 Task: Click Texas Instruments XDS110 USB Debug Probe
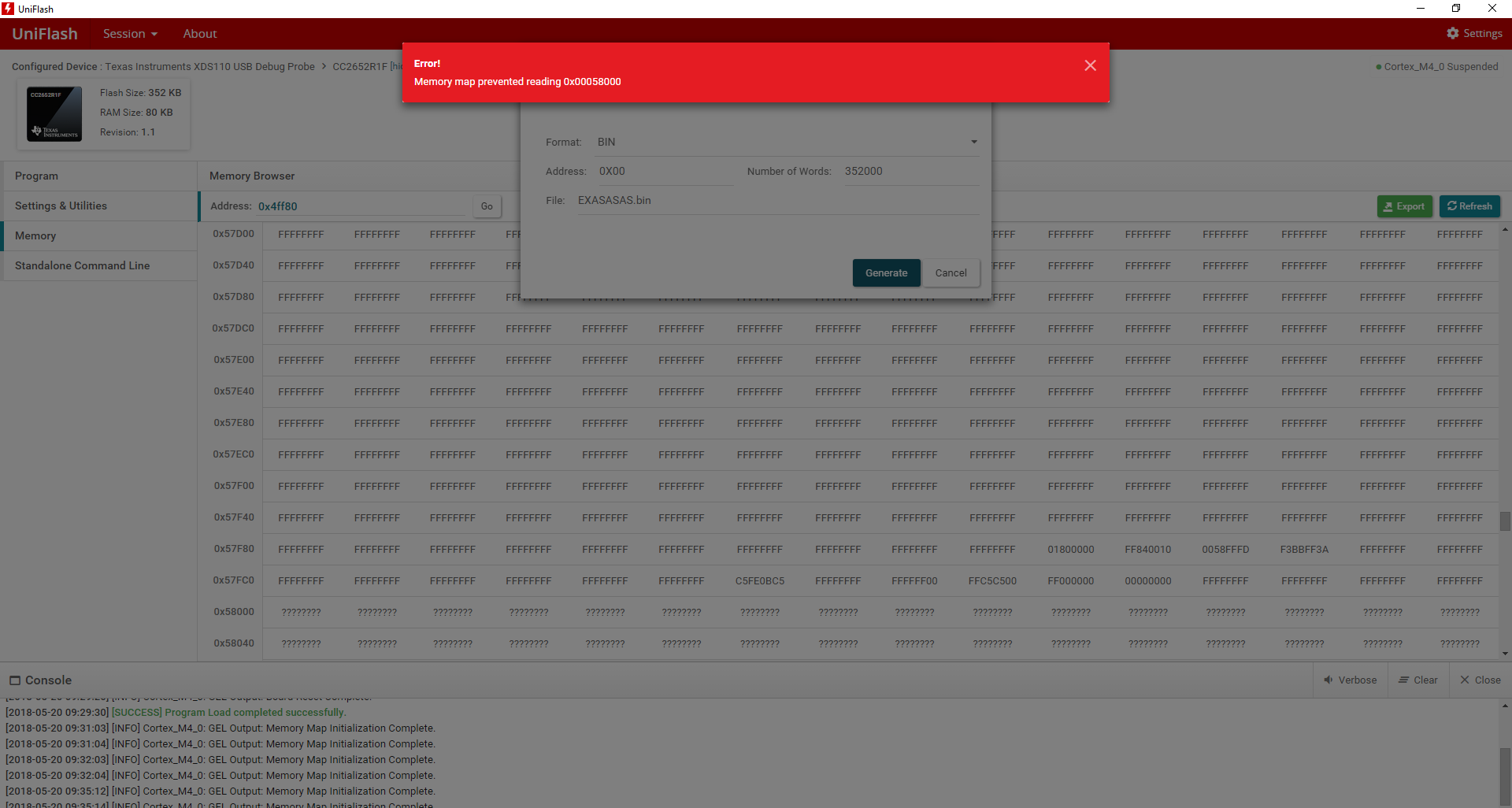[x=209, y=66]
